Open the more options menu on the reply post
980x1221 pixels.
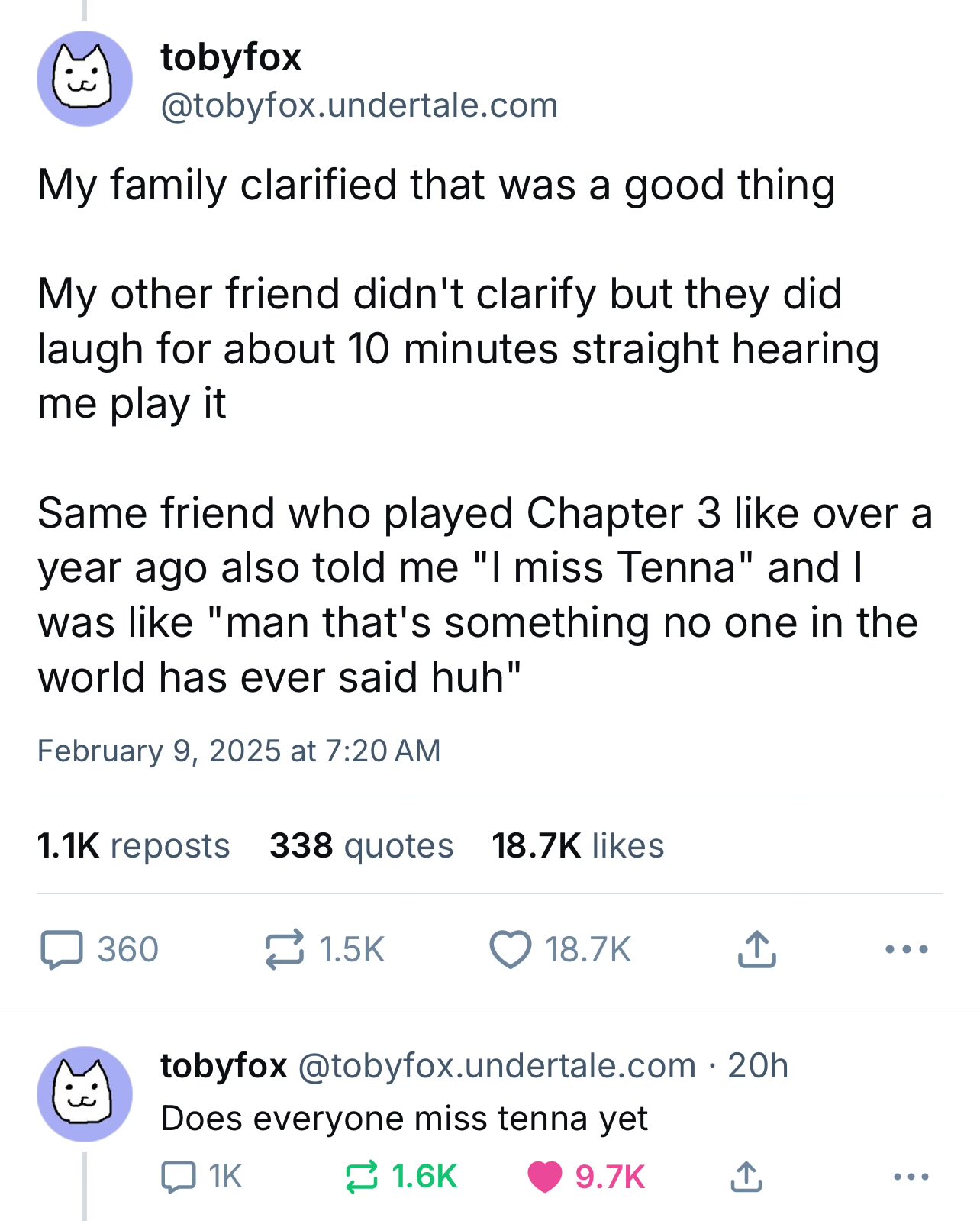pos(911,1177)
